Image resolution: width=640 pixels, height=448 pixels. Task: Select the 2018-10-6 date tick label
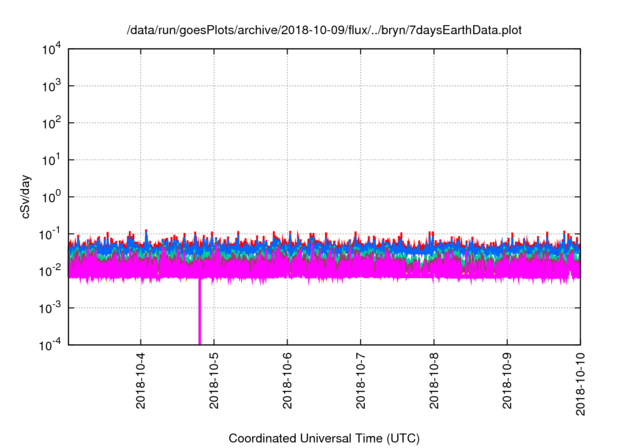287,381
